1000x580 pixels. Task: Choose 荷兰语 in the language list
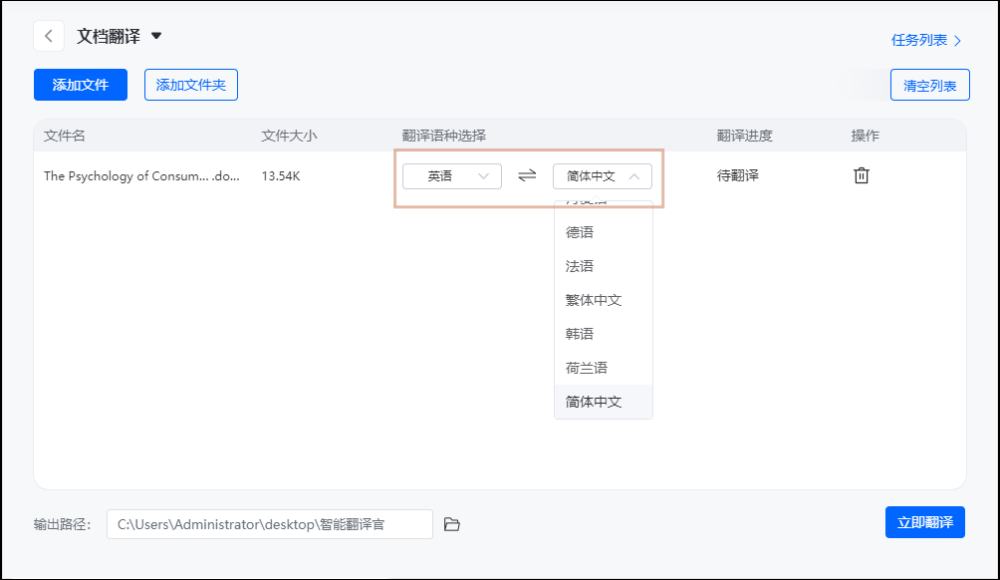(x=587, y=368)
